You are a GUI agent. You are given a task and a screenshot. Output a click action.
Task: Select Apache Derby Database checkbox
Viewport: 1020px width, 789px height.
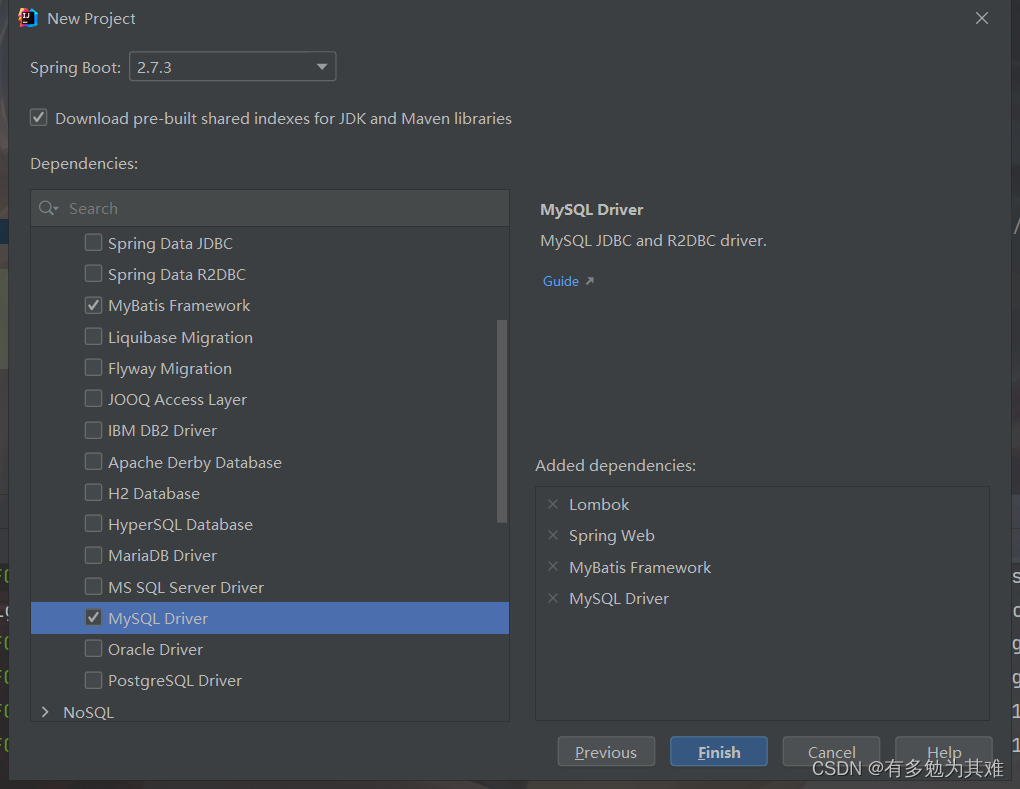93,461
